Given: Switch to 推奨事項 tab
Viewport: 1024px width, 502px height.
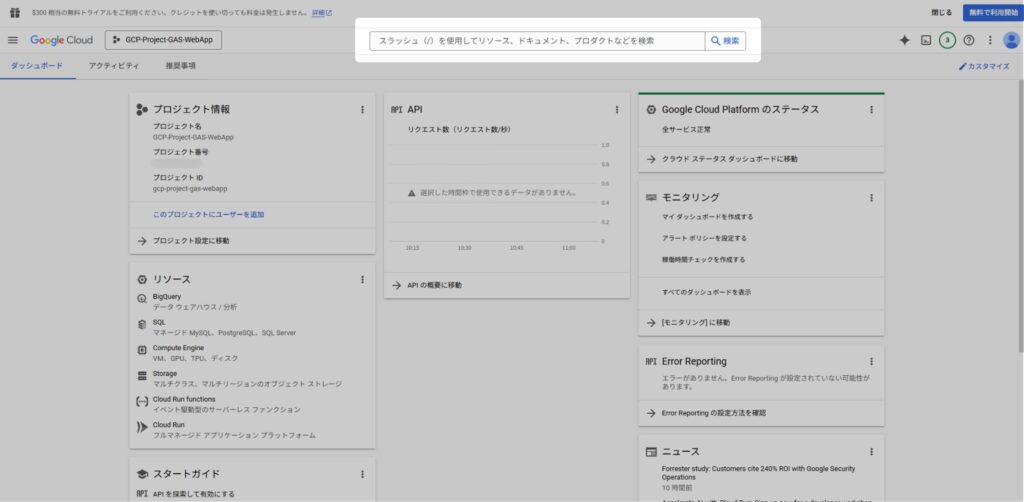Looking at the screenshot, I should click(181, 66).
